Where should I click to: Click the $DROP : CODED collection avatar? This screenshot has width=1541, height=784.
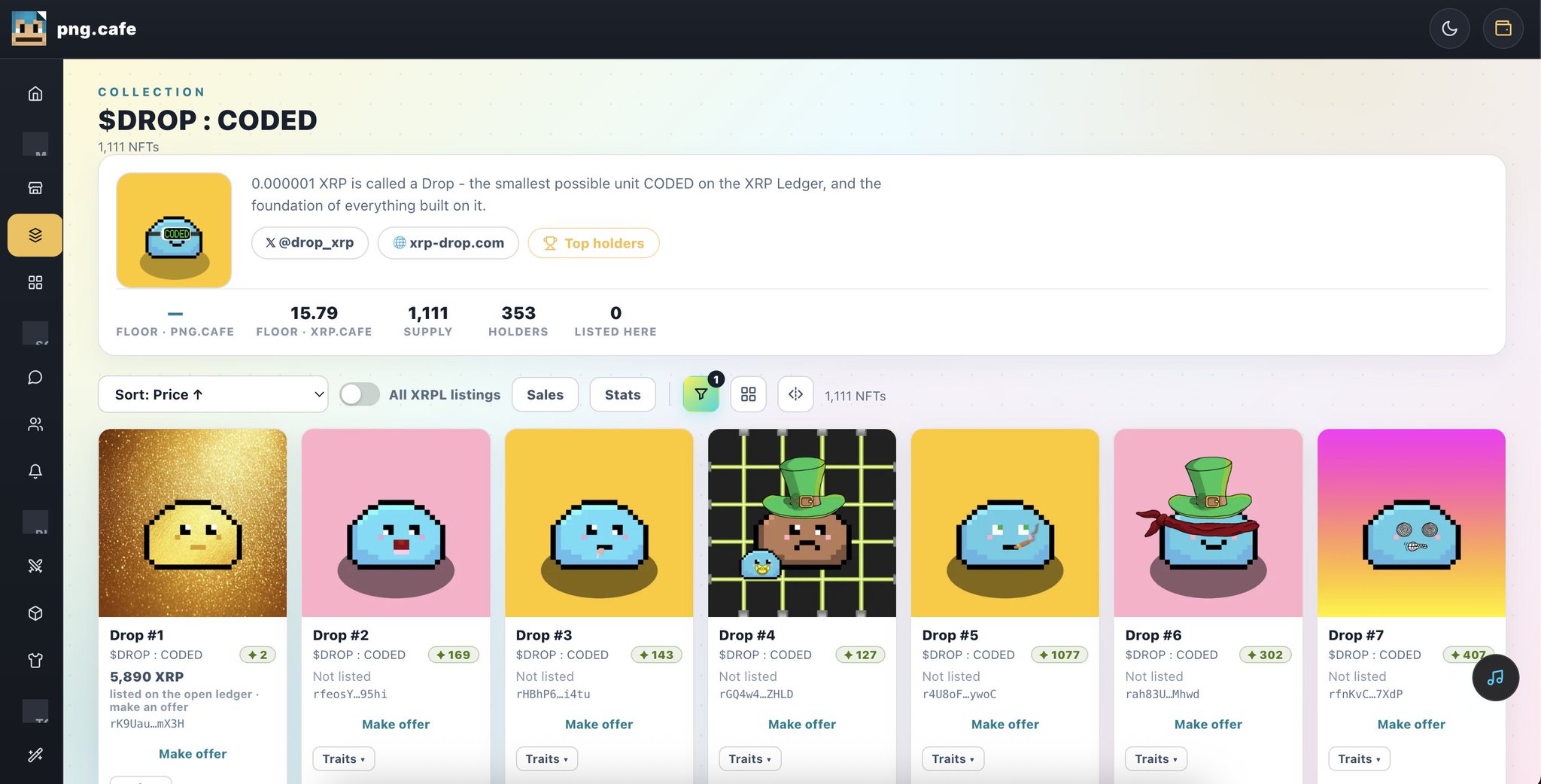174,230
